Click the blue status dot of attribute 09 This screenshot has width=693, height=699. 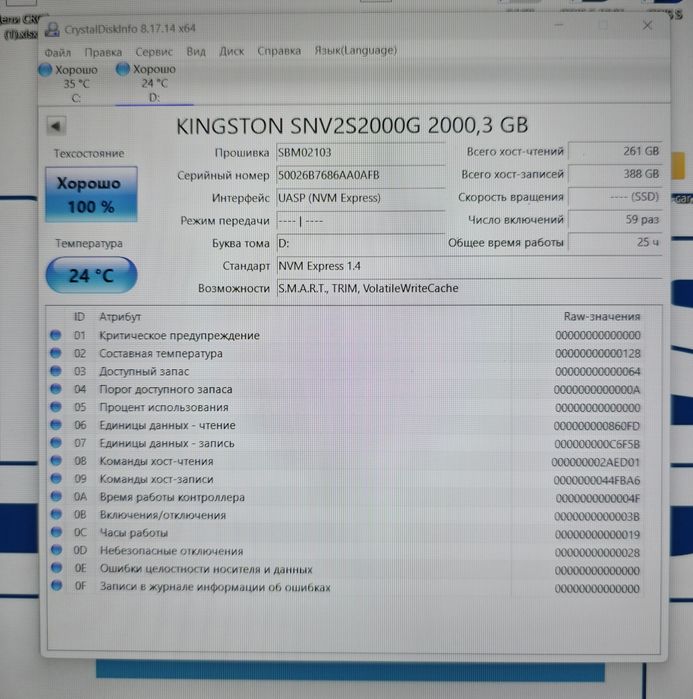[x=56, y=478]
